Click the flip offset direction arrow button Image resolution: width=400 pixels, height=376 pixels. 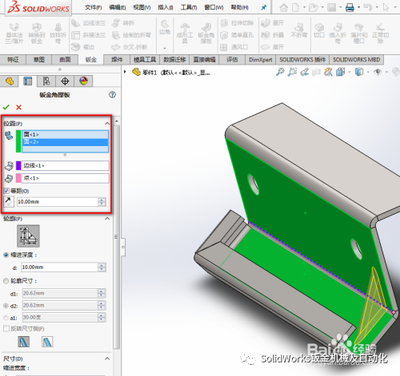pos(9,201)
